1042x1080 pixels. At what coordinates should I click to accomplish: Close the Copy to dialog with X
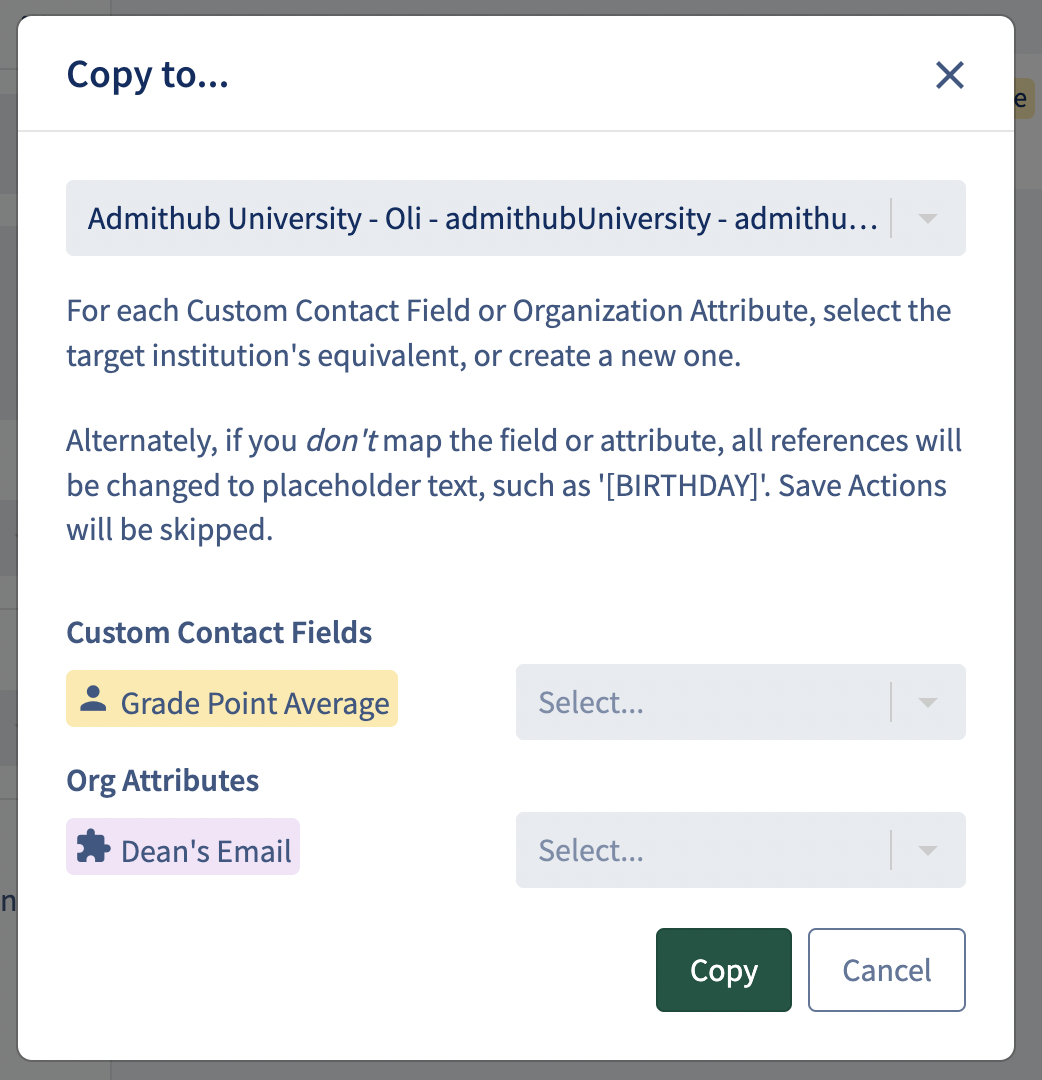[950, 75]
